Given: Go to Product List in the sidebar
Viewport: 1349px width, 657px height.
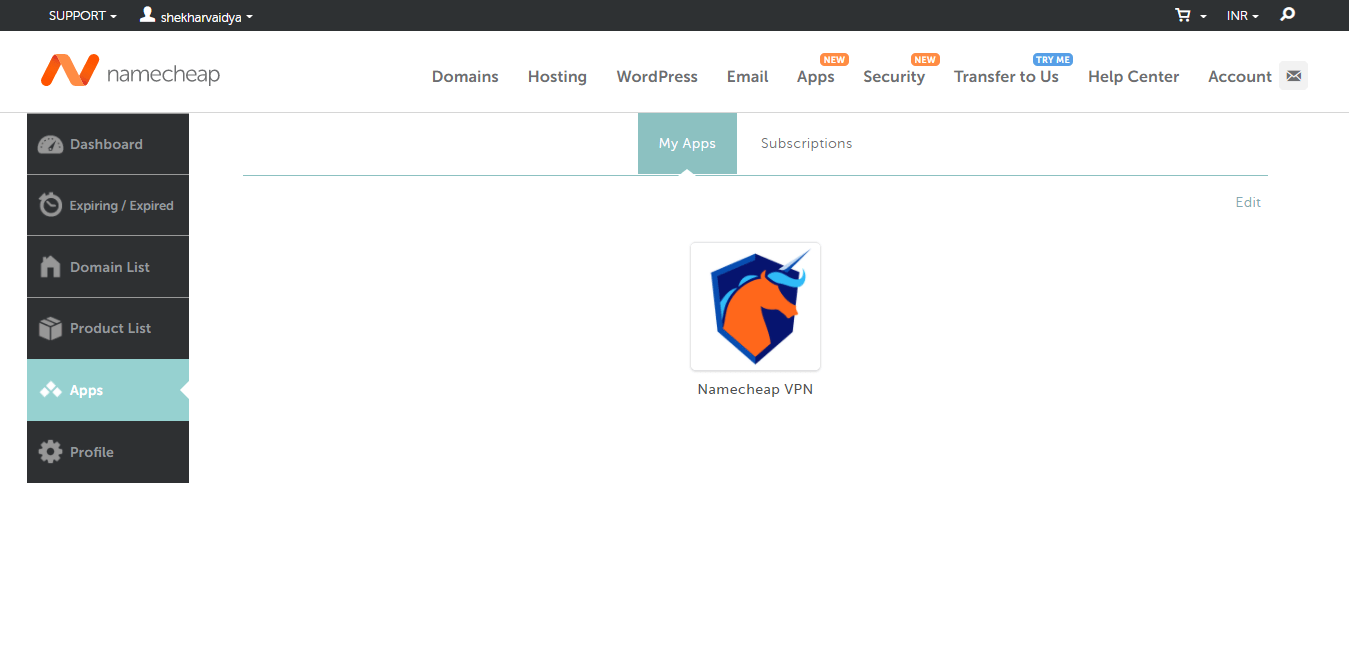Looking at the screenshot, I should click(108, 328).
